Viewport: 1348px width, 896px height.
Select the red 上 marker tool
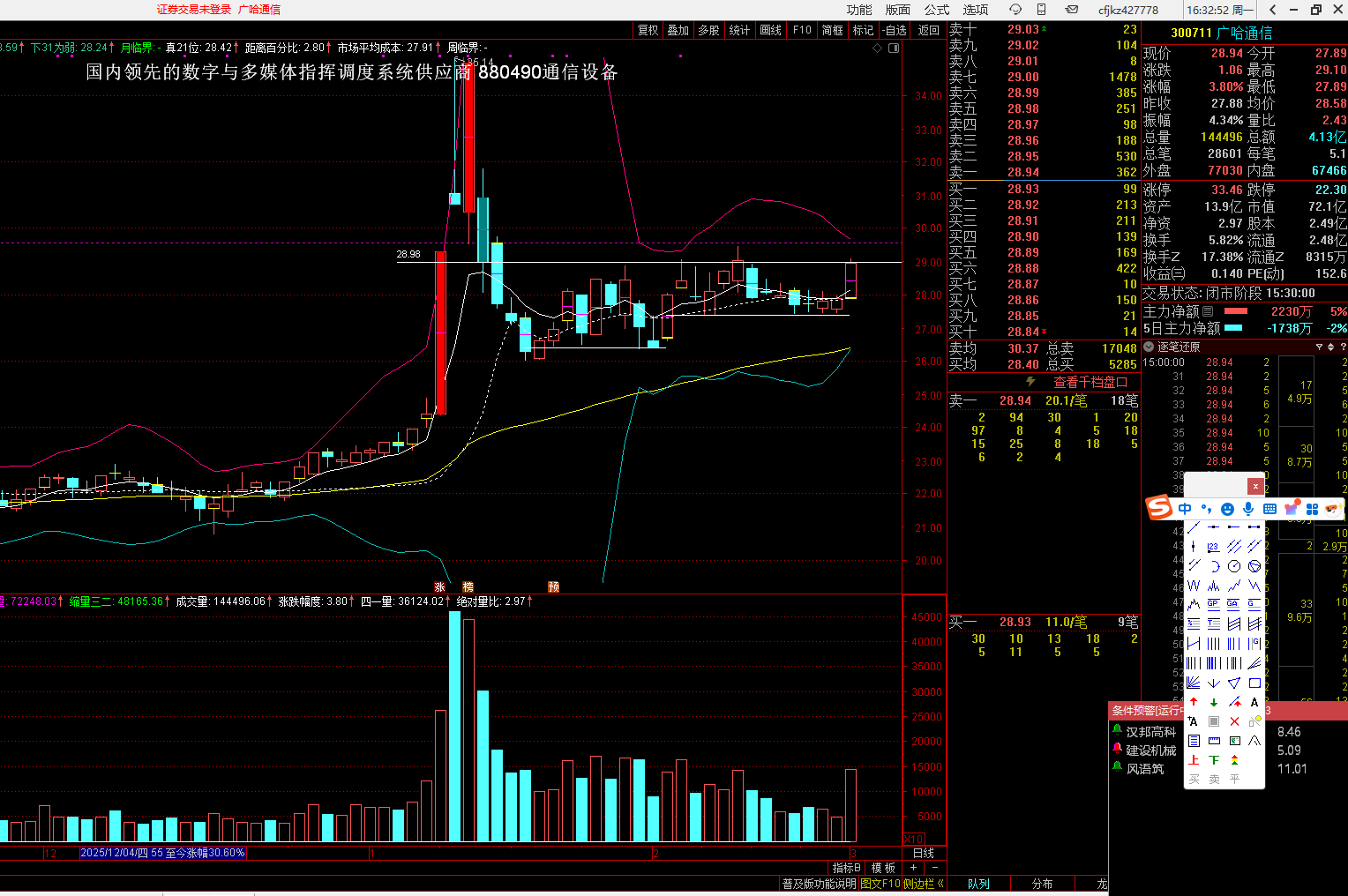coord(1194,760)
